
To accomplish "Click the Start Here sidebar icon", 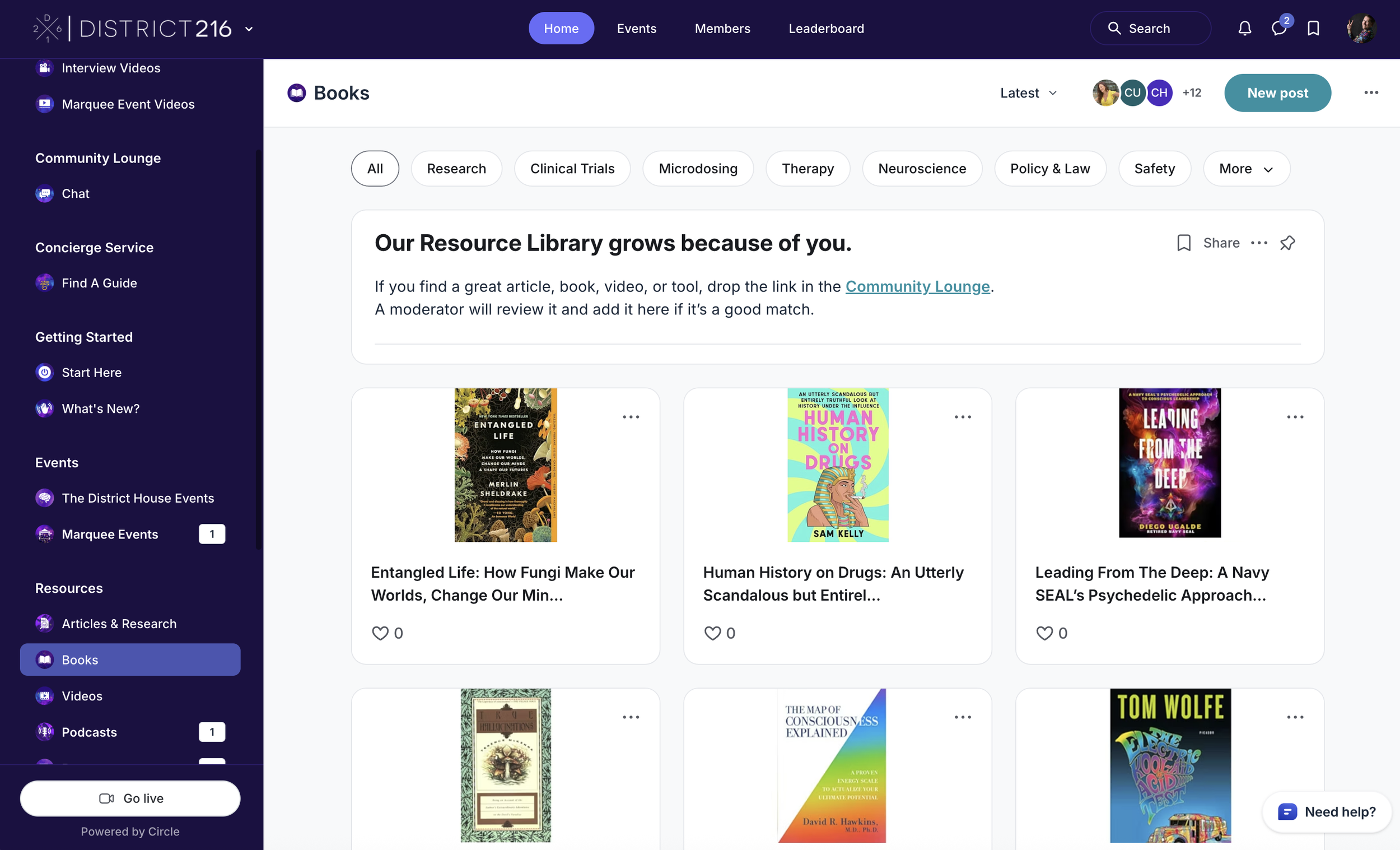I will tap(44, 373).
